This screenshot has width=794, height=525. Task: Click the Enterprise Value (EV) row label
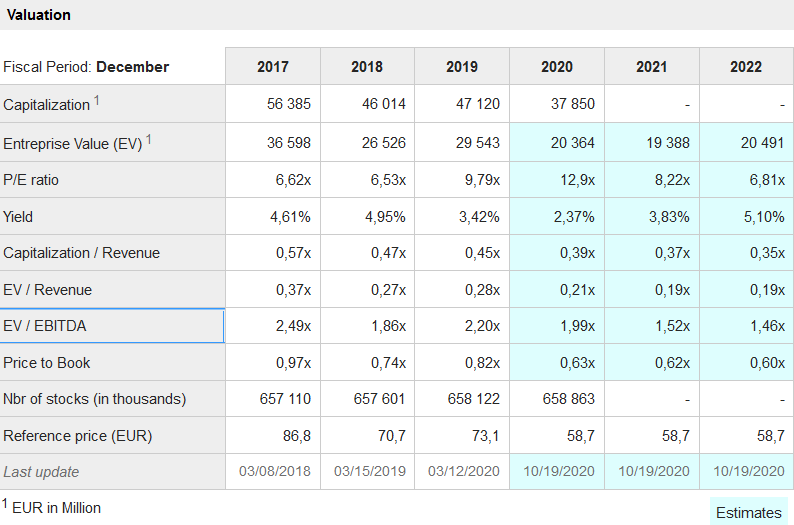73,143
